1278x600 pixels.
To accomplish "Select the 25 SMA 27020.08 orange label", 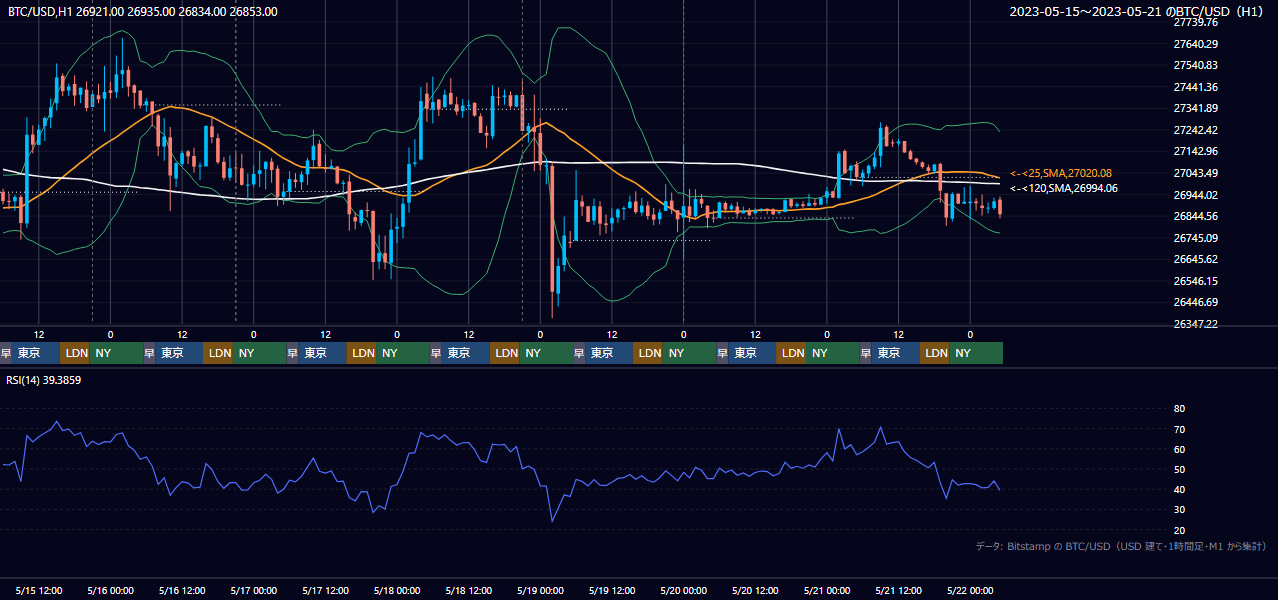I will coord(1061,173).
